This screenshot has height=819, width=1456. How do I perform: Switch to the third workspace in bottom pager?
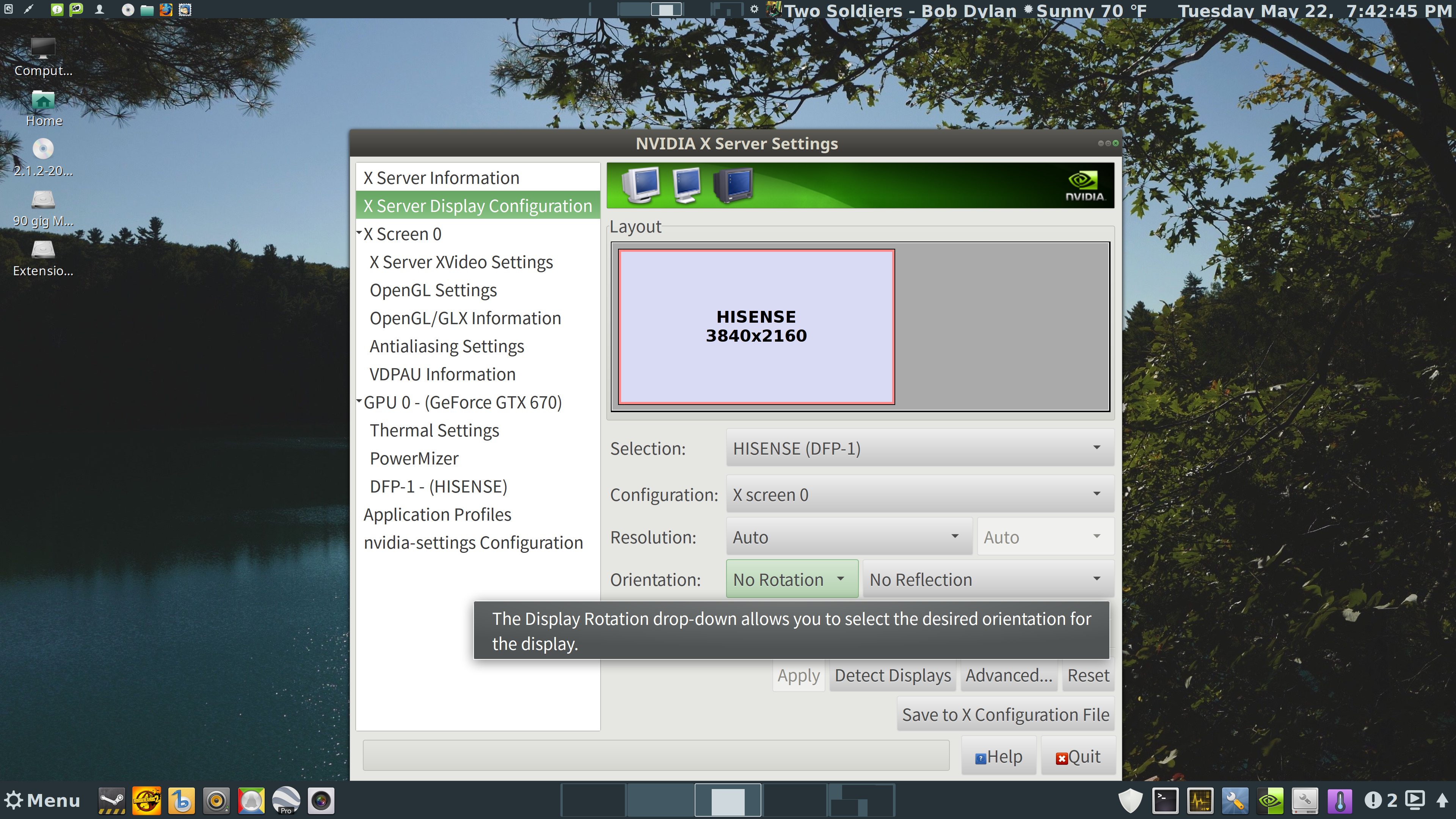point(728,800)
